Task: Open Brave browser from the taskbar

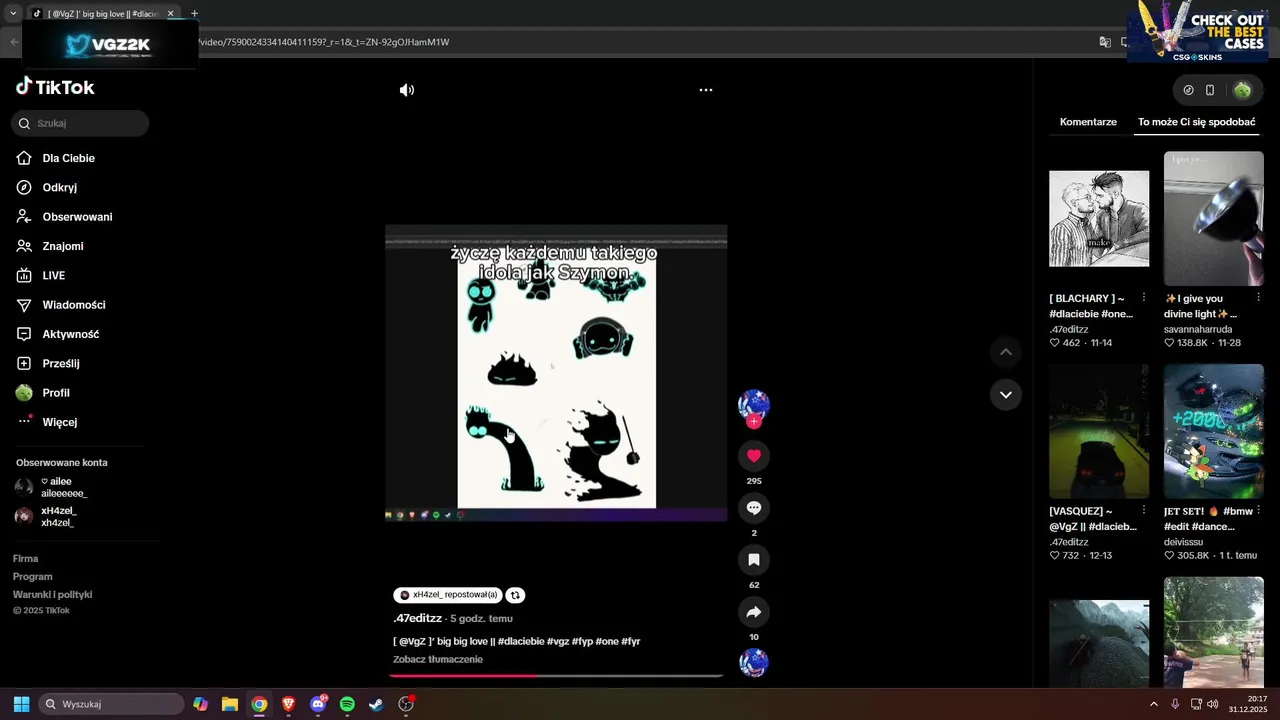Action: coord(289,704)
